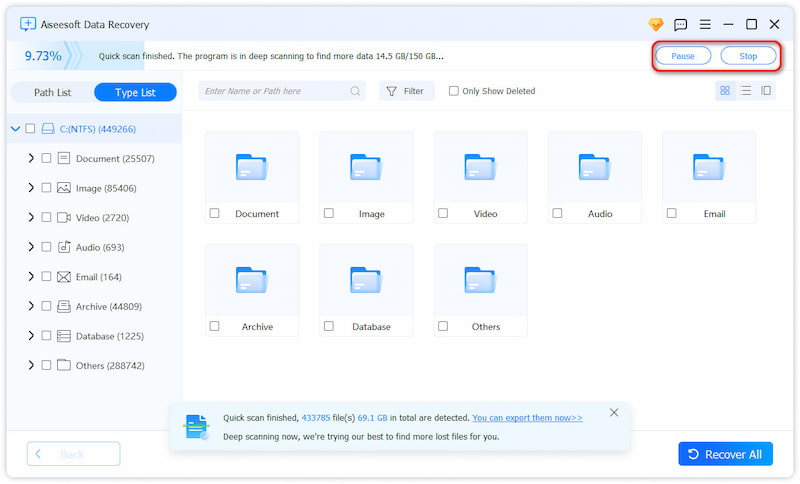Click the premium diamond icon in title bar
The height and width of the screenshot is (484, 800).
click(x=656, y=24)
